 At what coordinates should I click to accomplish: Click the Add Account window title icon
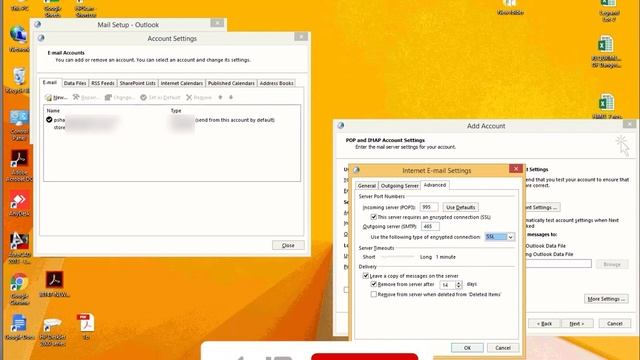pyautogui.click(x=341, y=126)
